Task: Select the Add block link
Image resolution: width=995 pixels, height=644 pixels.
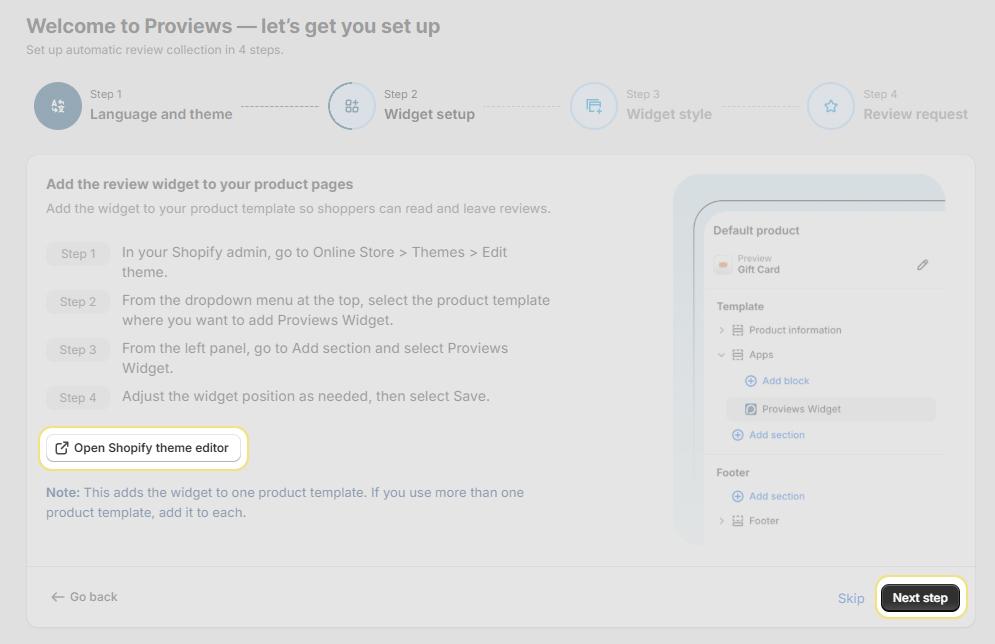Action: (786, 381)
